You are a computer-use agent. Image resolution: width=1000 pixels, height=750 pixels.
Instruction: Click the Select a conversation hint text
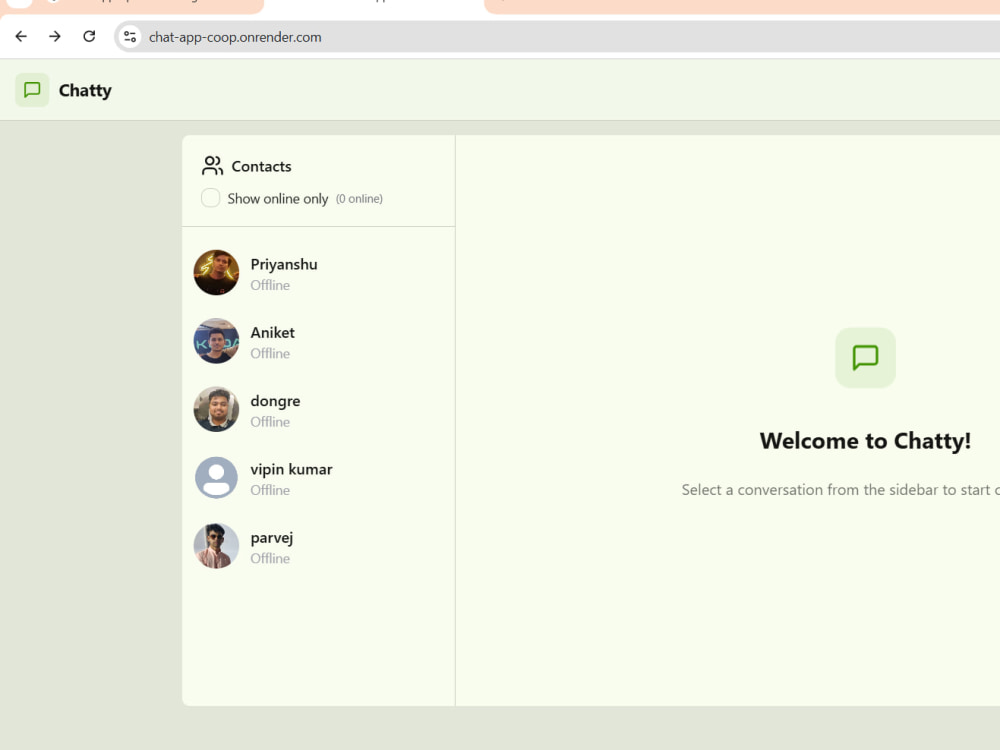841,490
